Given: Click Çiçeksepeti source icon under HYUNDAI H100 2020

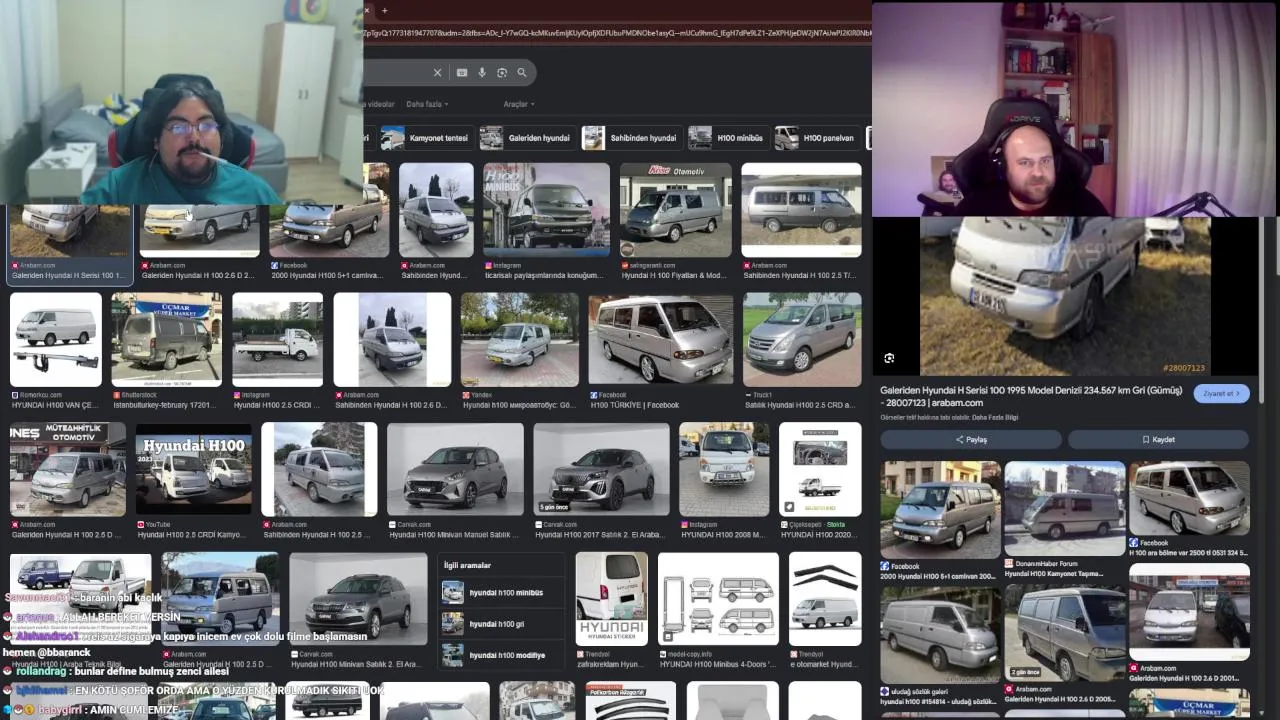Looking at the screenshot, I should 785,524.
